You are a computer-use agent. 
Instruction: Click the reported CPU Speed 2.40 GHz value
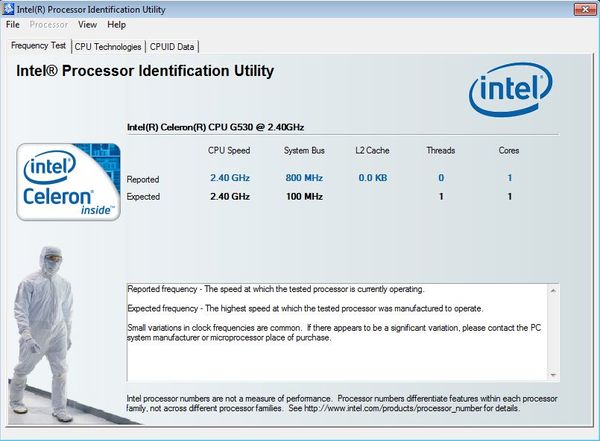tap(228, 179)
